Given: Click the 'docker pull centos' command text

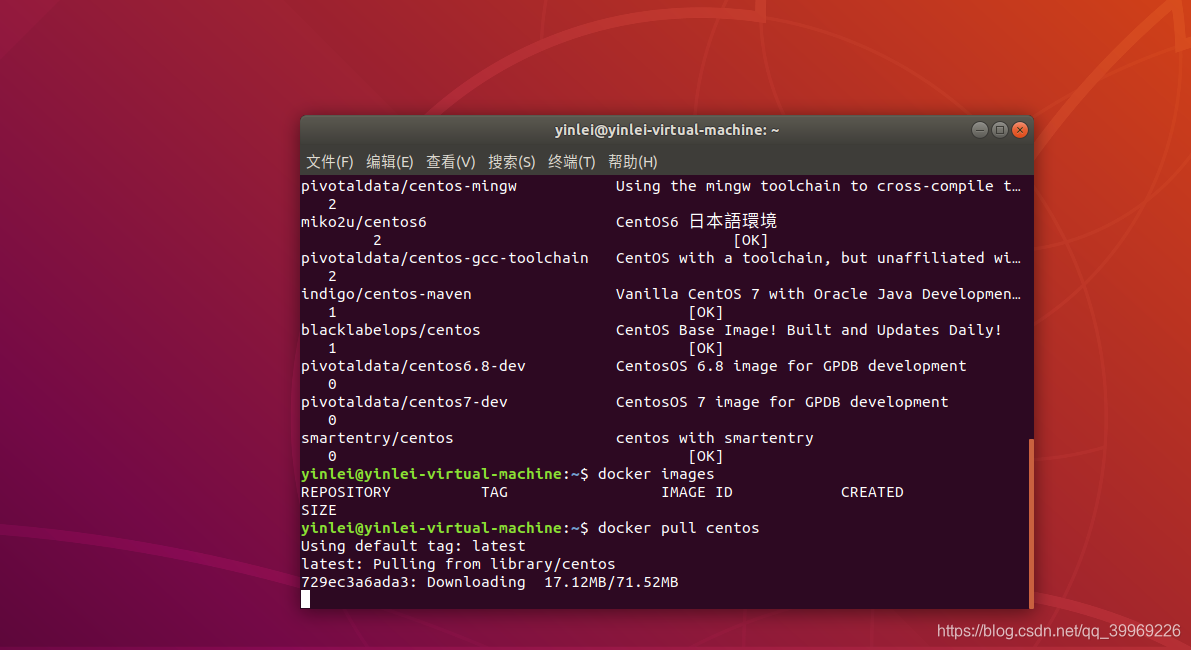Looking at the screenshot, I should (678, 528).
